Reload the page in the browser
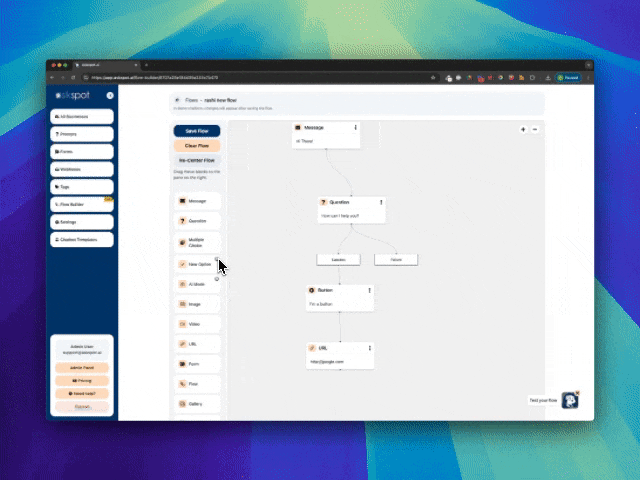Screen dimensions: 640x480 [x=73, y=78]
